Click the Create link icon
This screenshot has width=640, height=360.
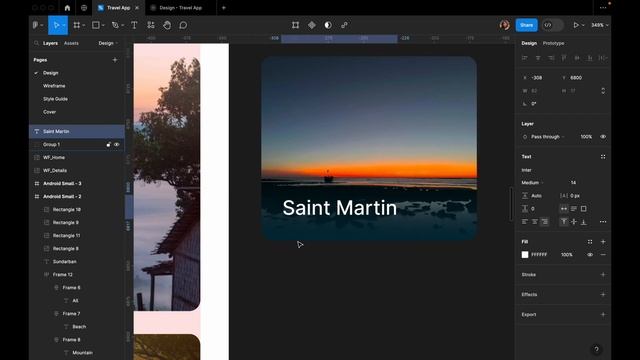click(344, 25)
